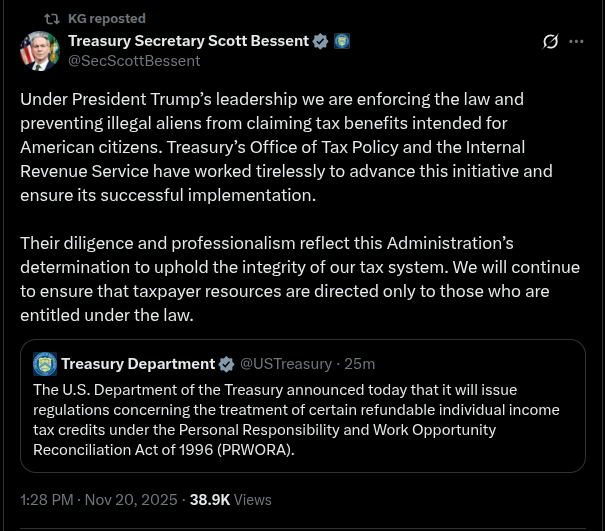Click the Treasury Department name in quoted post
The height and width of the screenshot is (531, 605).
[x=138, y=364]
